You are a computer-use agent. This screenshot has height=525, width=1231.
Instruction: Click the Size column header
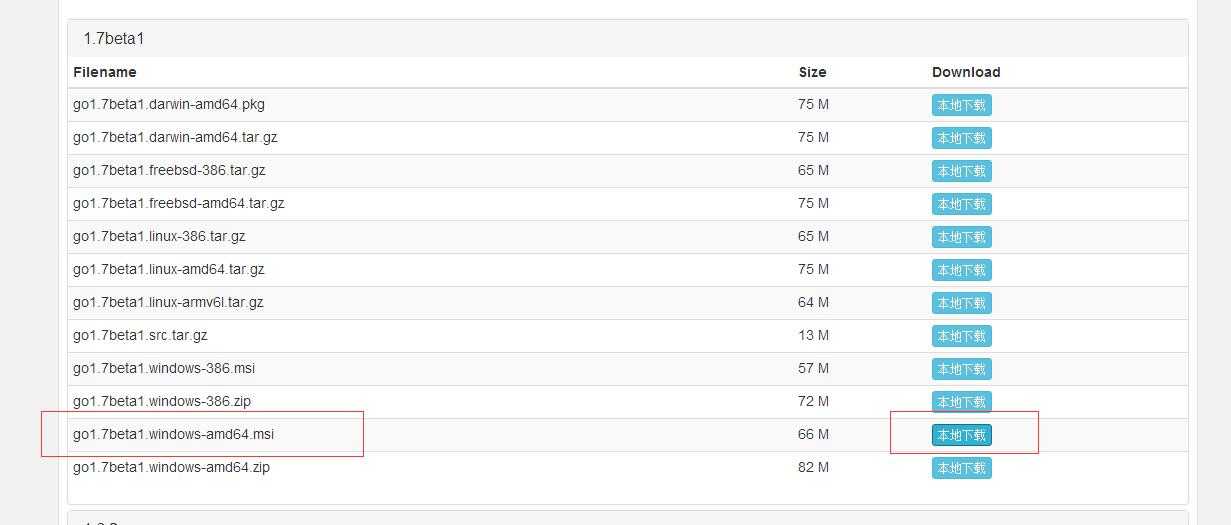point(812,72)
